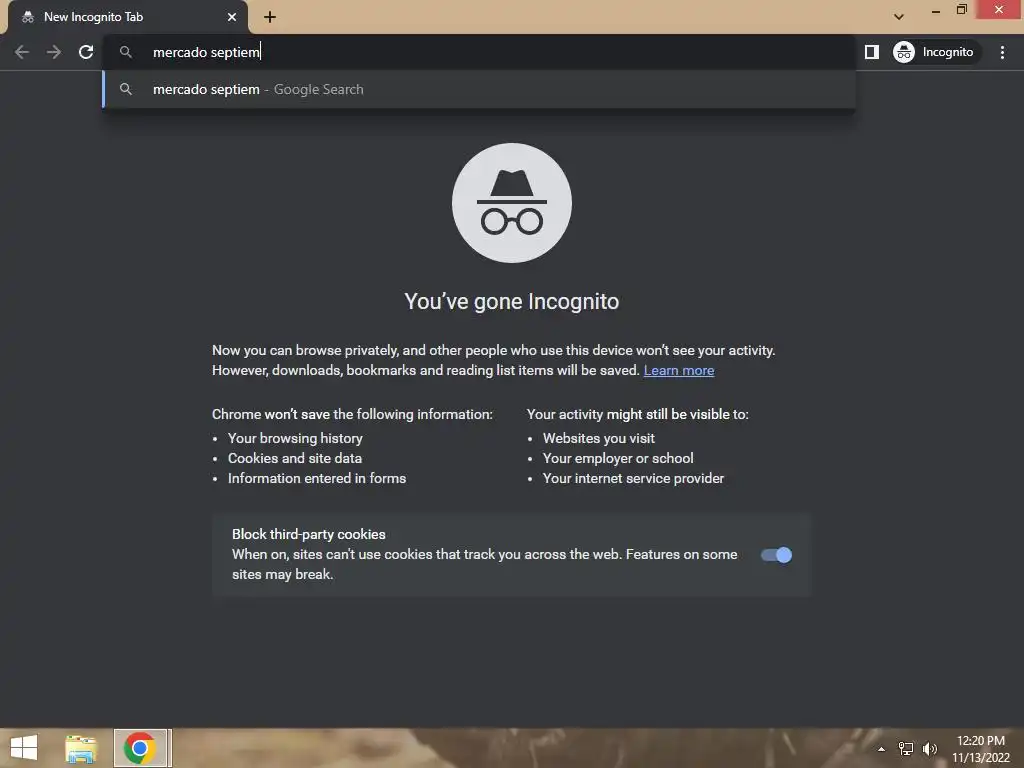Toggle Block third-party cookies switch
Screen dimensions: 1024x768
pyautogui.click(x=776, y=555)
